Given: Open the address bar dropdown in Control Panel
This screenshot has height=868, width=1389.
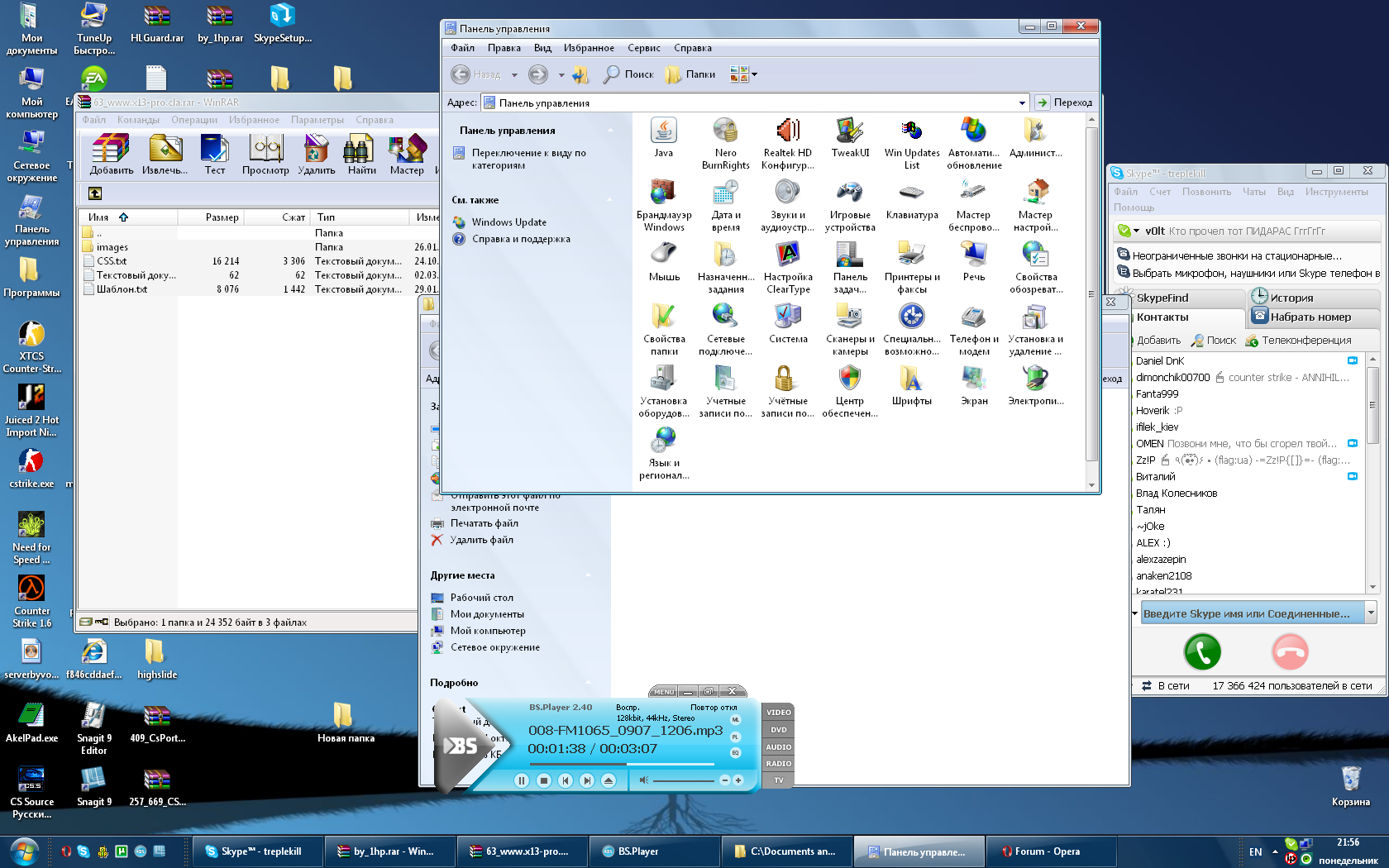Looking at the screenshot, I should [x=1022, y=103].
